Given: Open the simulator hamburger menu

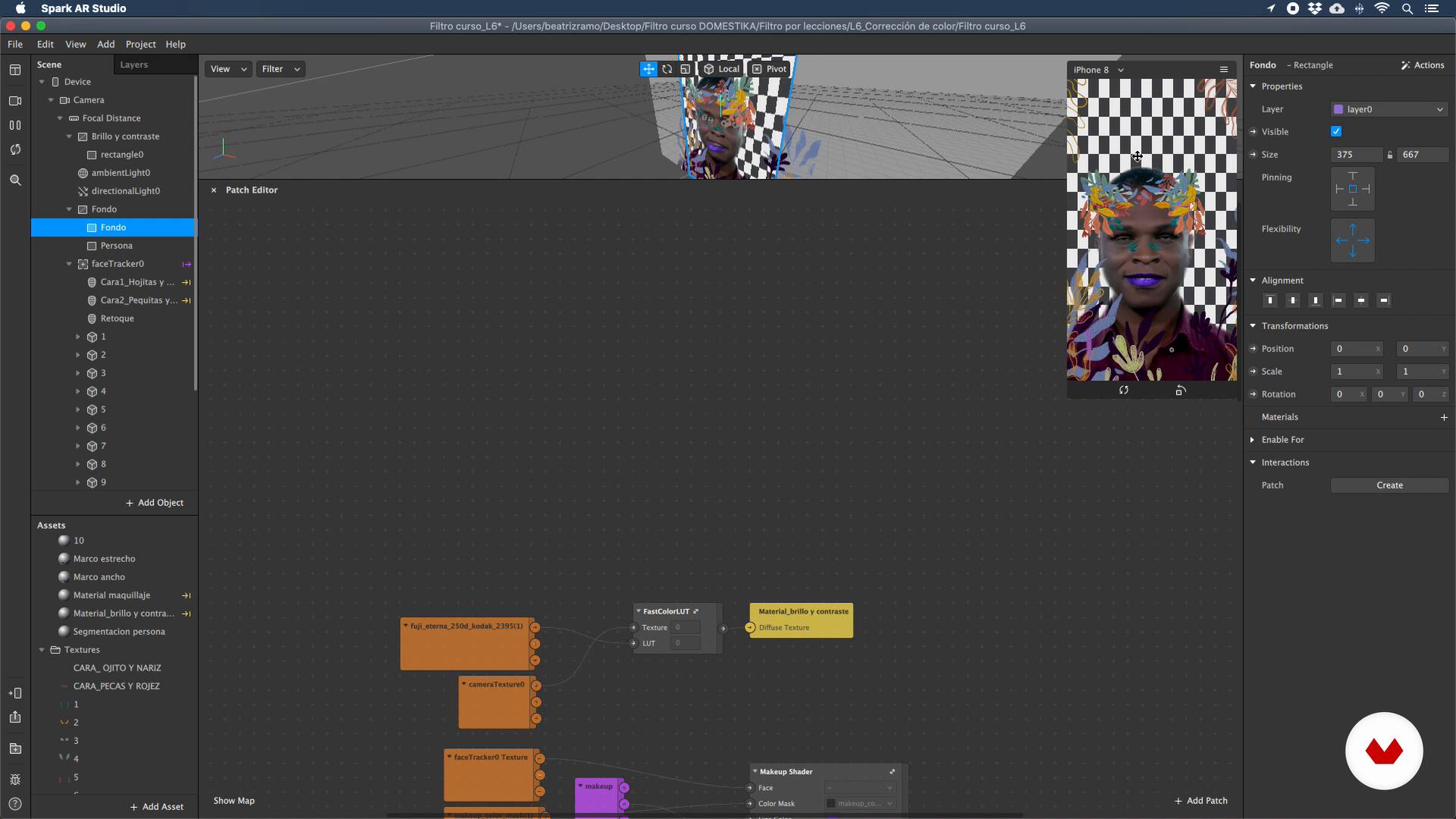Looking at the screenshot, I should [x=1223, y=70].
